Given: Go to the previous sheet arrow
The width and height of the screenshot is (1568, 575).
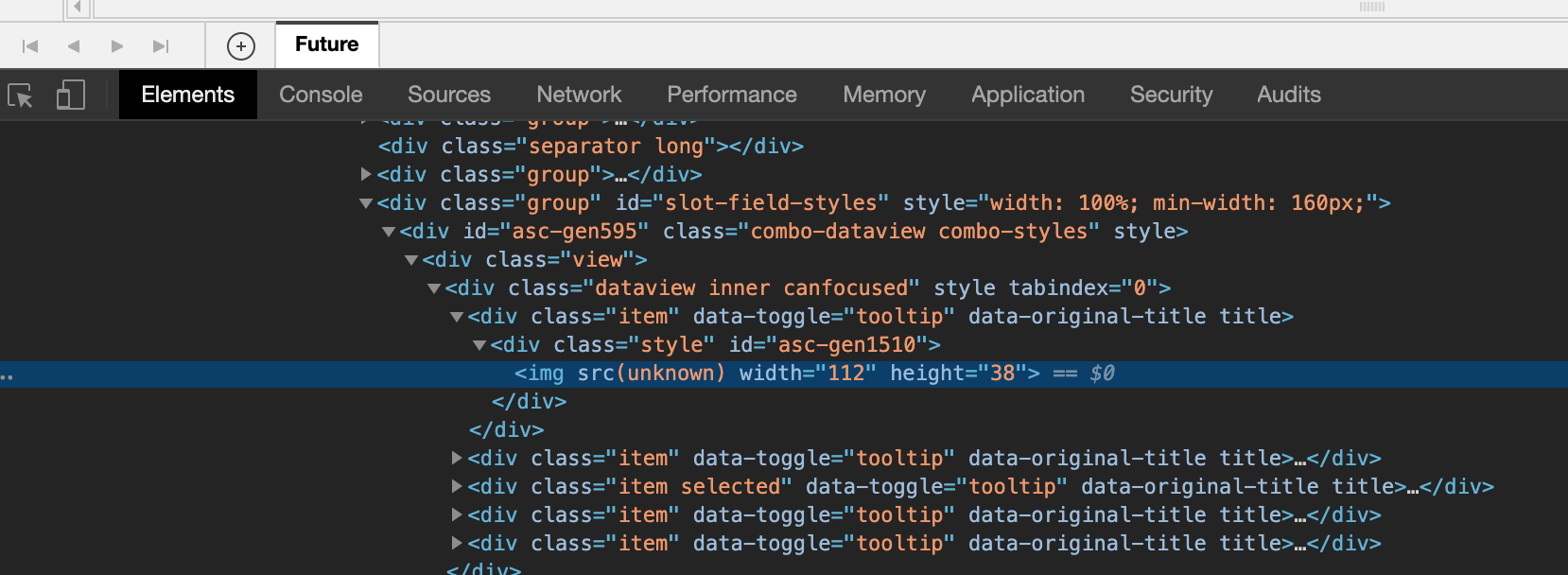Looking at the screenshot, I should click(74, 45).
